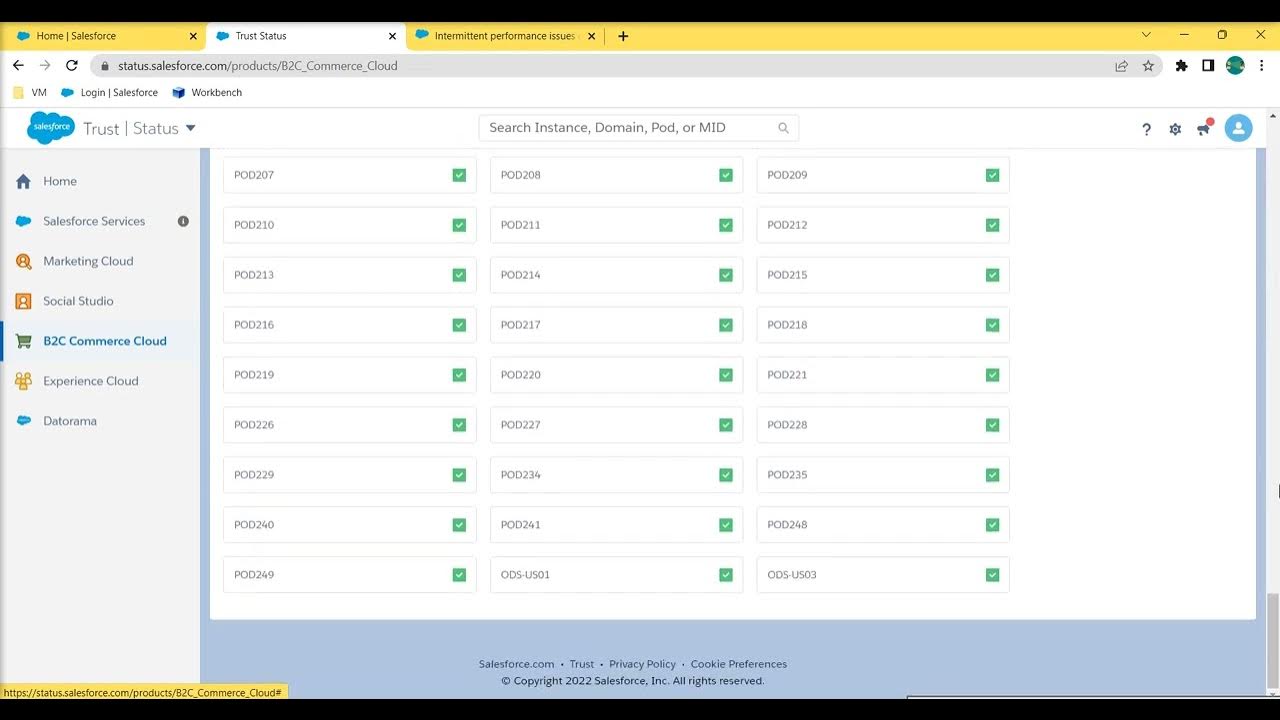The image size is (1280, 720).
Task: Click the POD248 status checkmark
Action: point(992,525)
